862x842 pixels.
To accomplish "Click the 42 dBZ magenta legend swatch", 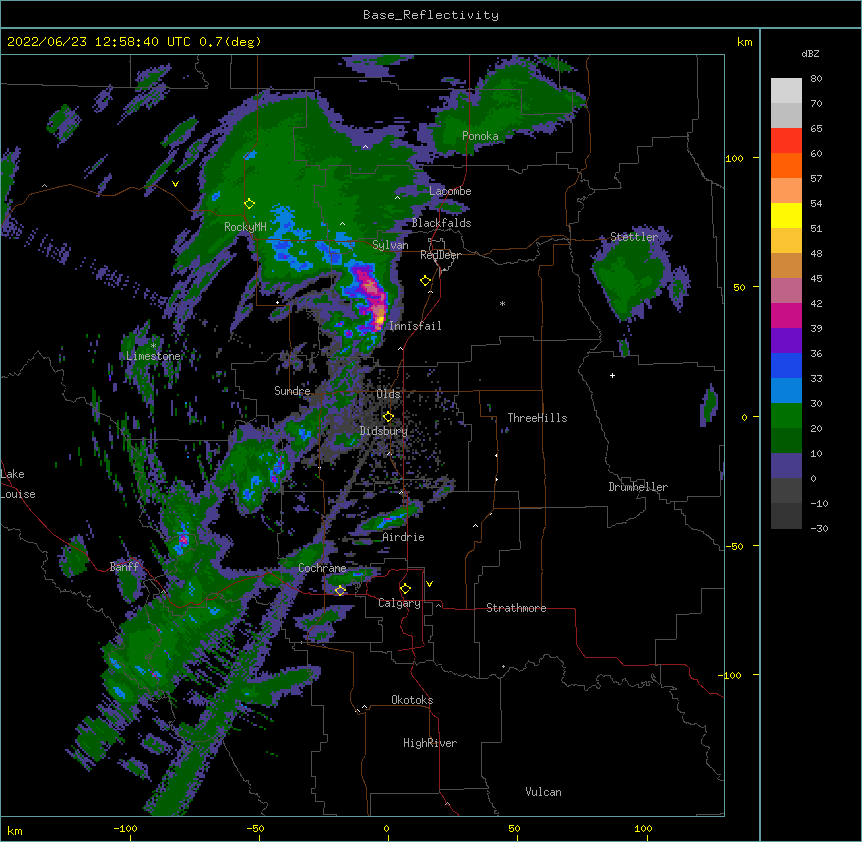I will click(786, 315).
